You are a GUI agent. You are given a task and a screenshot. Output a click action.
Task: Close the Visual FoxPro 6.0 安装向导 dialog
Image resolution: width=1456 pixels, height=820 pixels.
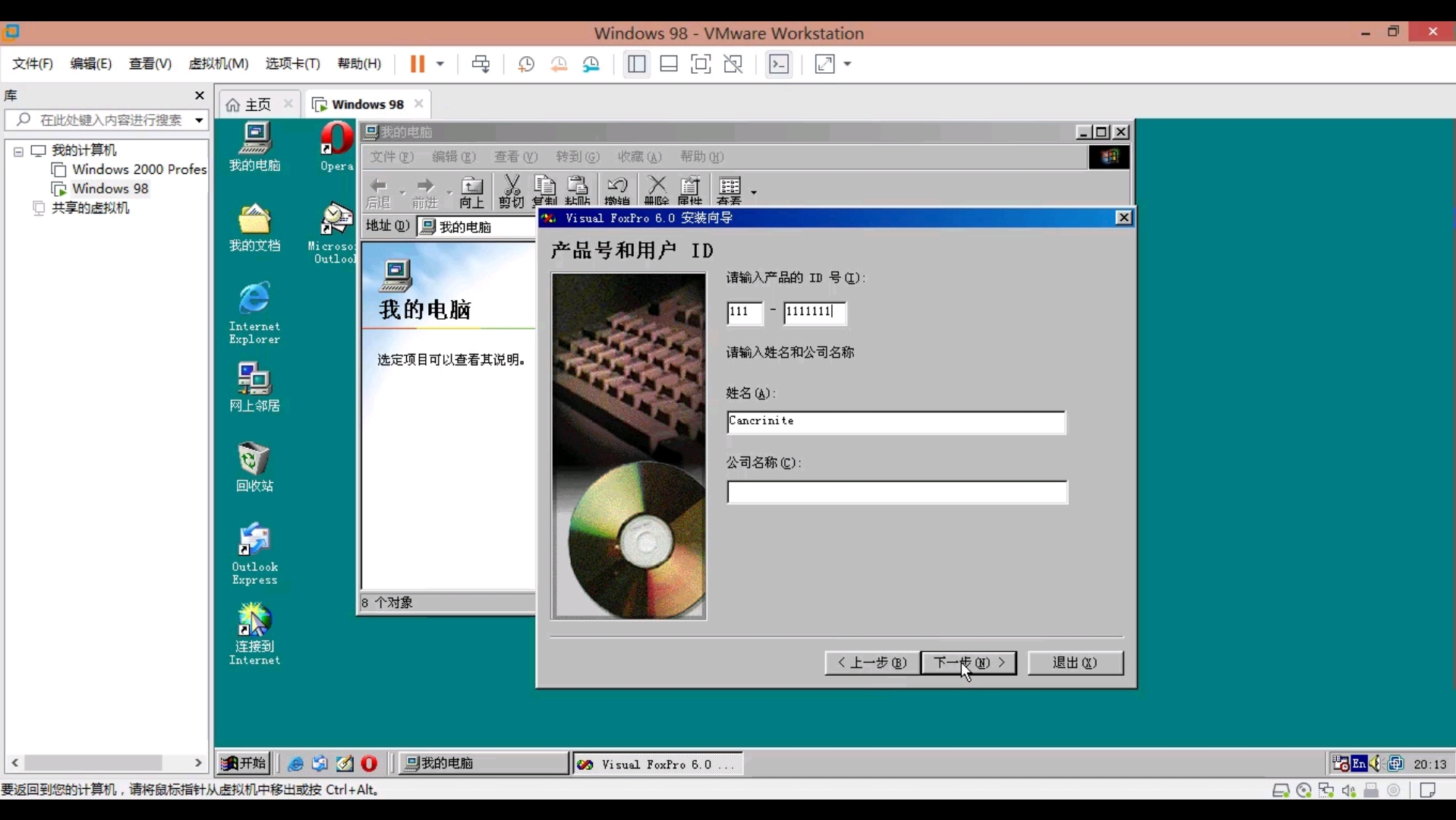click(1124, 218)
